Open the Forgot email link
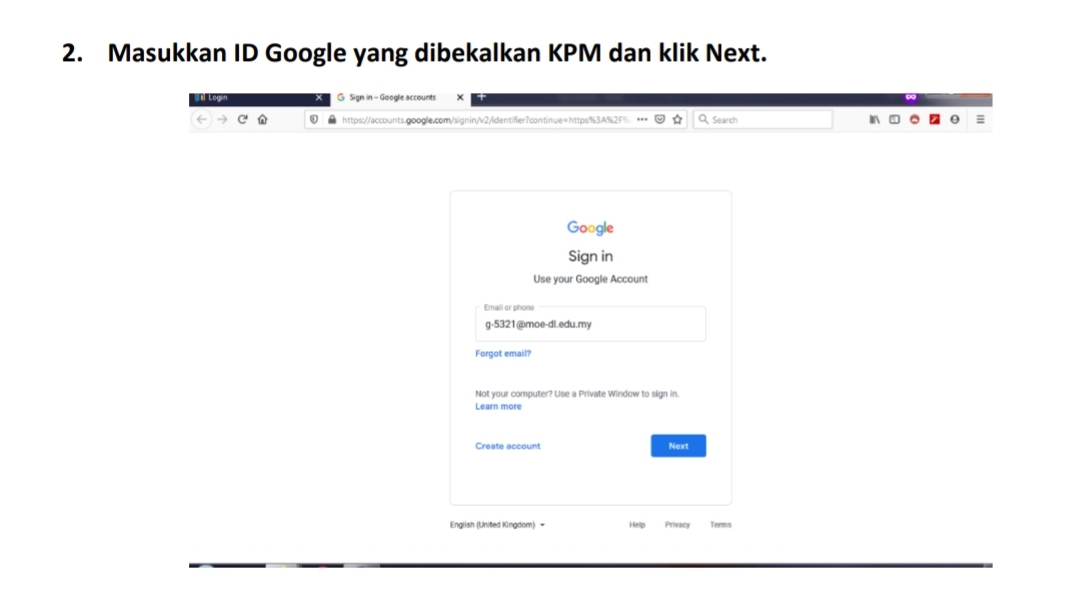Image resolution: width=1080 pixels, height=605 pixels. 502,353
